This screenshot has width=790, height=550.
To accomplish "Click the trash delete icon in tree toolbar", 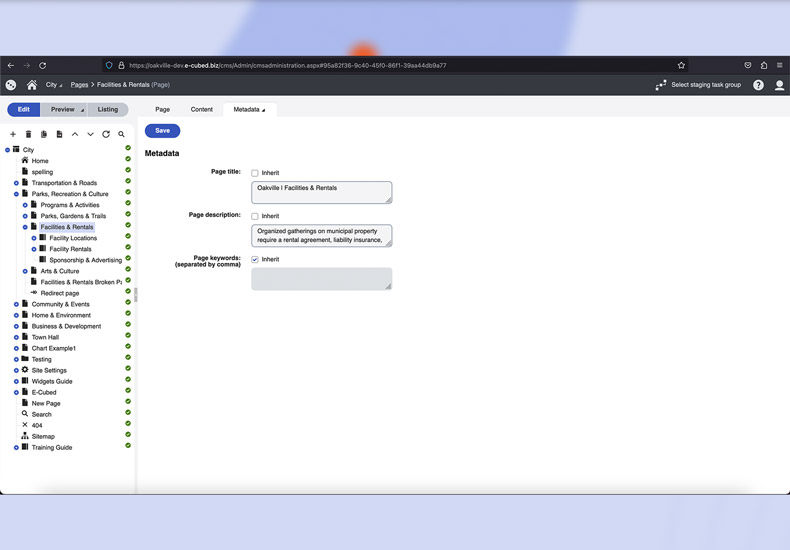I will (x=28, y=134).
